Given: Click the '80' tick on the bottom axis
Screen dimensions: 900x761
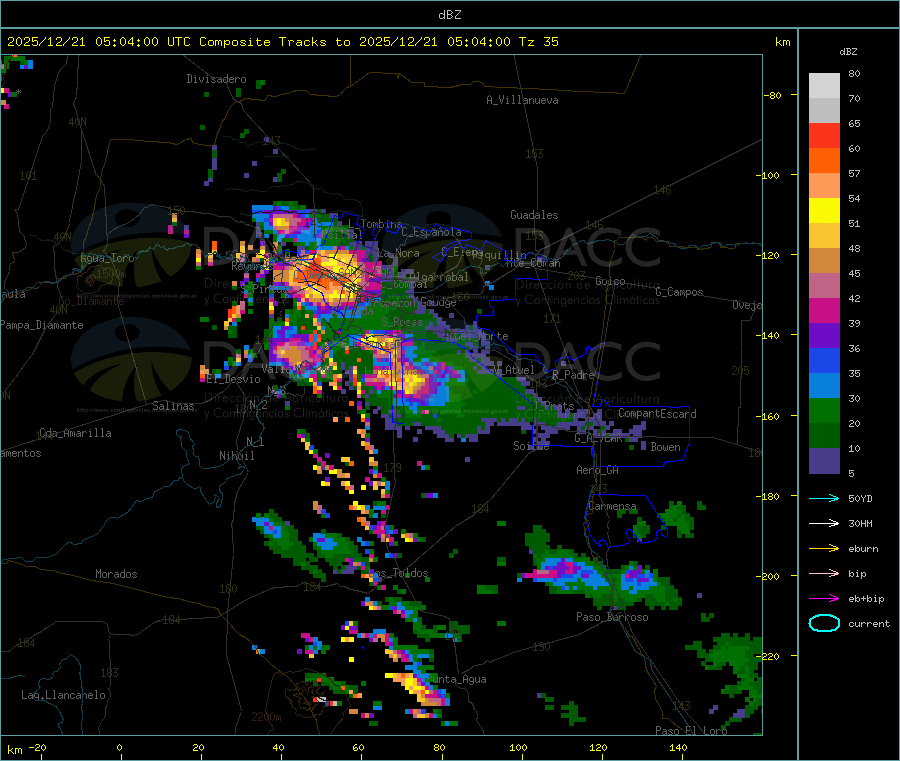Looking at the screenshot, I should [439, 747].
